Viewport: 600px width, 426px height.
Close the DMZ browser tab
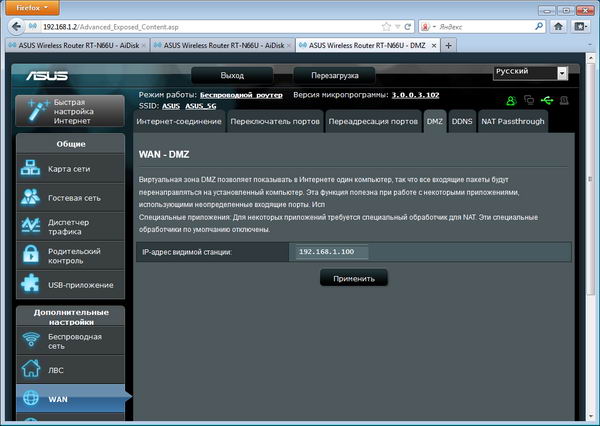(x=434, y=46)
